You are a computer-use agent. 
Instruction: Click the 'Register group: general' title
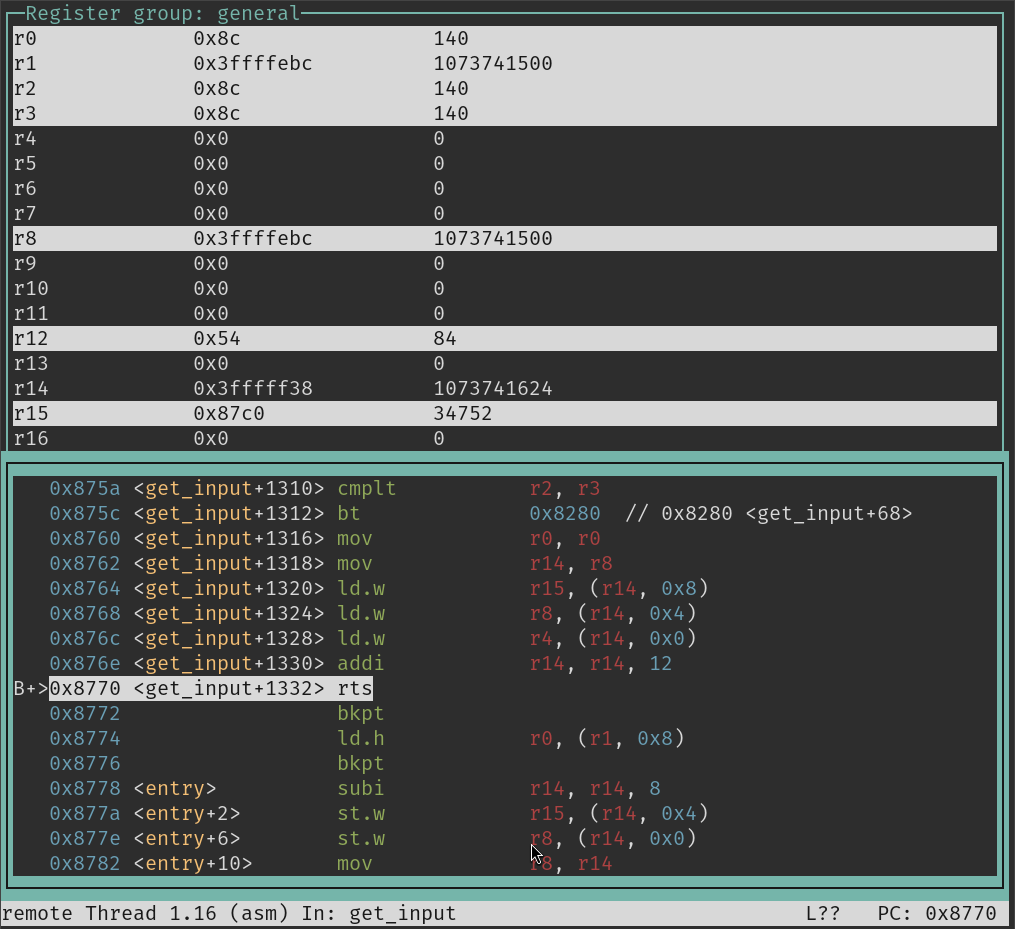click(x=162, y=13)
